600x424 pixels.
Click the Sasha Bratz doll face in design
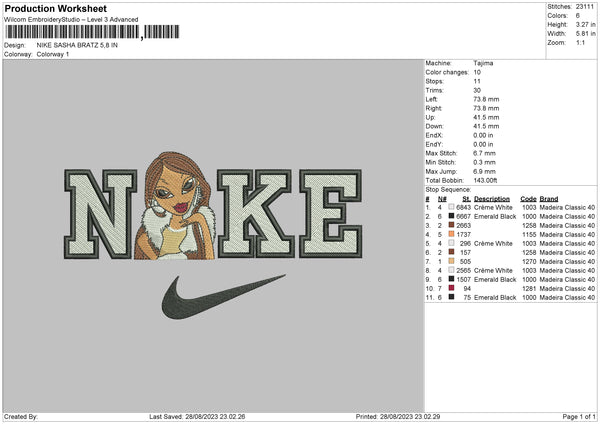[x=173, y=193]
